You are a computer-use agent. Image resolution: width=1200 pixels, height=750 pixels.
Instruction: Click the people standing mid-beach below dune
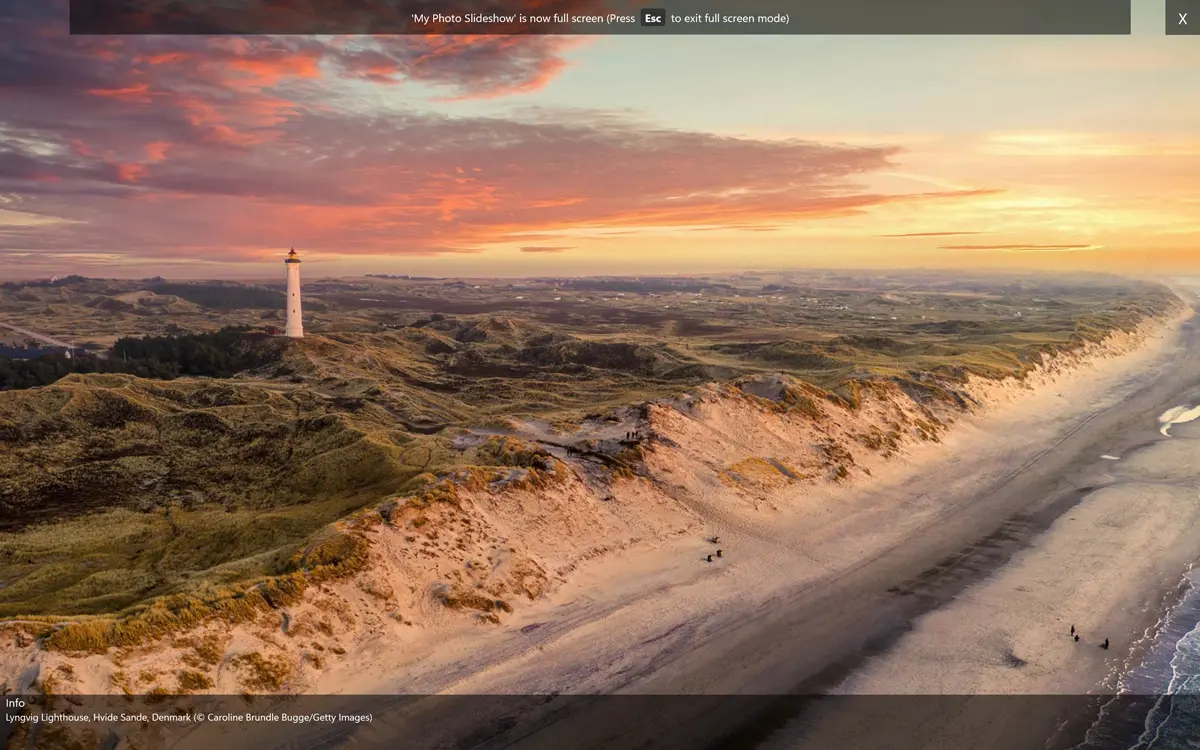point(713,550)
